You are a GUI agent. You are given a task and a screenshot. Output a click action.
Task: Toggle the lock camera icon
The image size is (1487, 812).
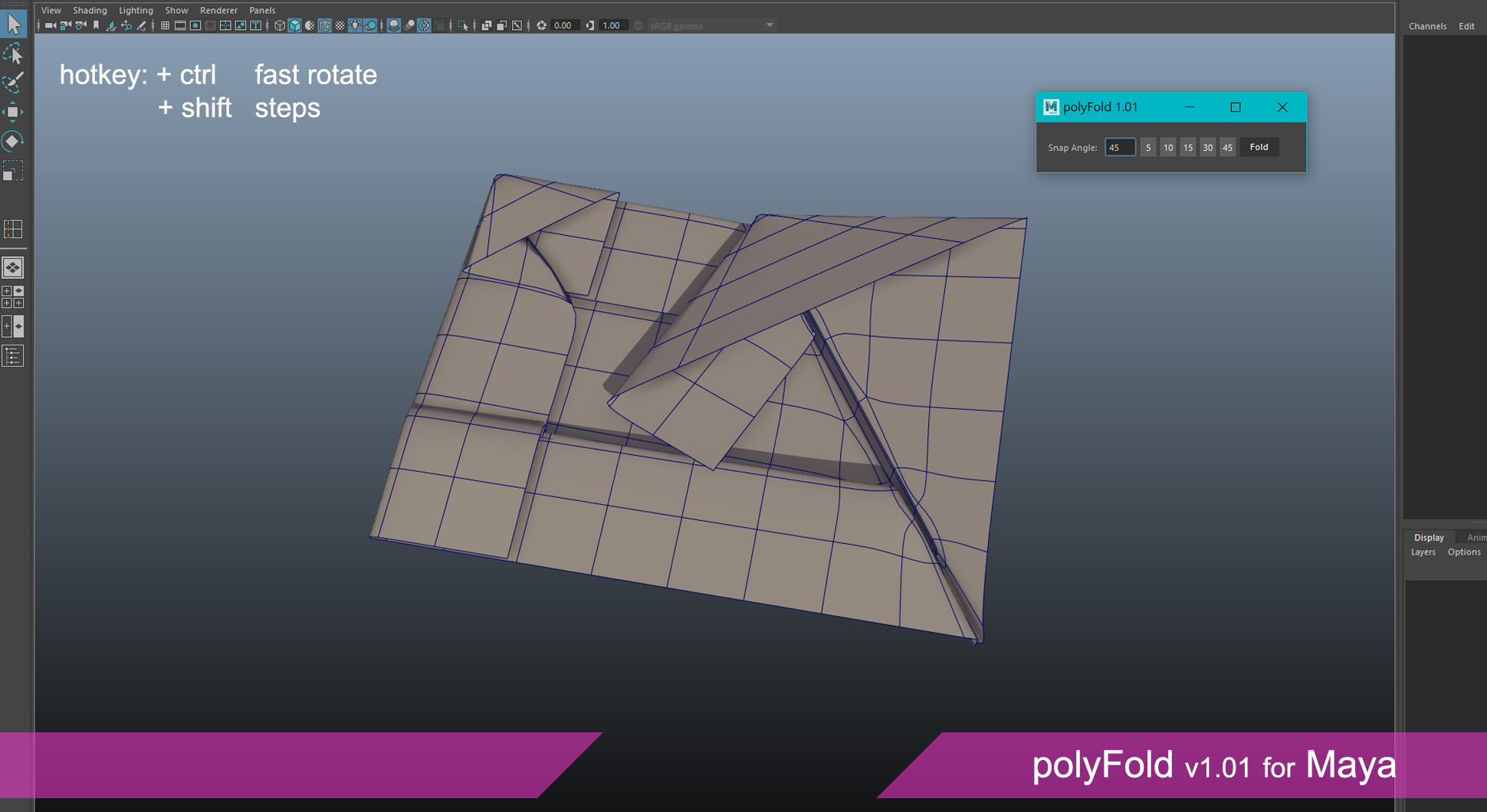(65, 25)
